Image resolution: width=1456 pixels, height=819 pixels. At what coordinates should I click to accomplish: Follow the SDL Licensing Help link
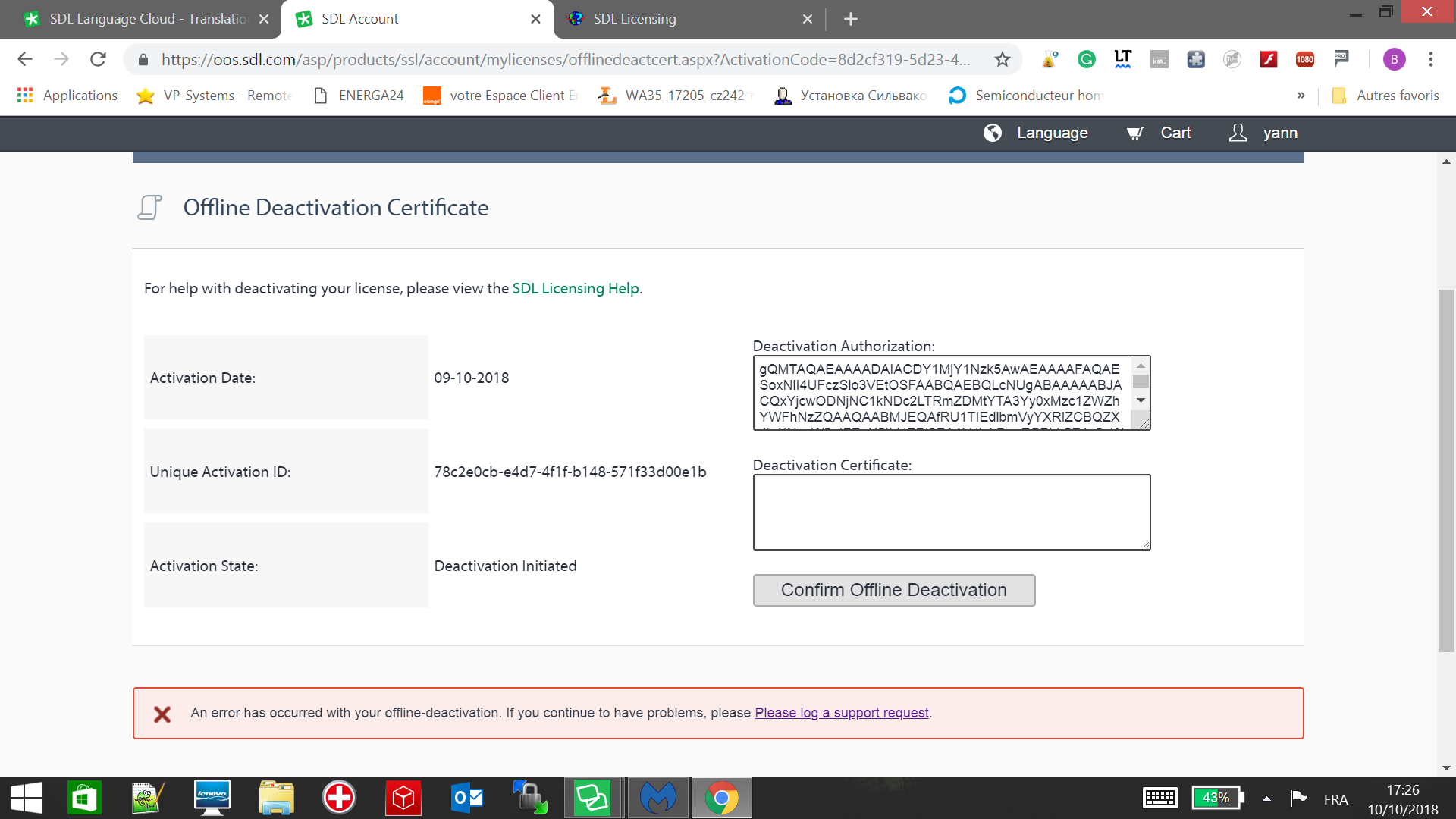[576, 288]
